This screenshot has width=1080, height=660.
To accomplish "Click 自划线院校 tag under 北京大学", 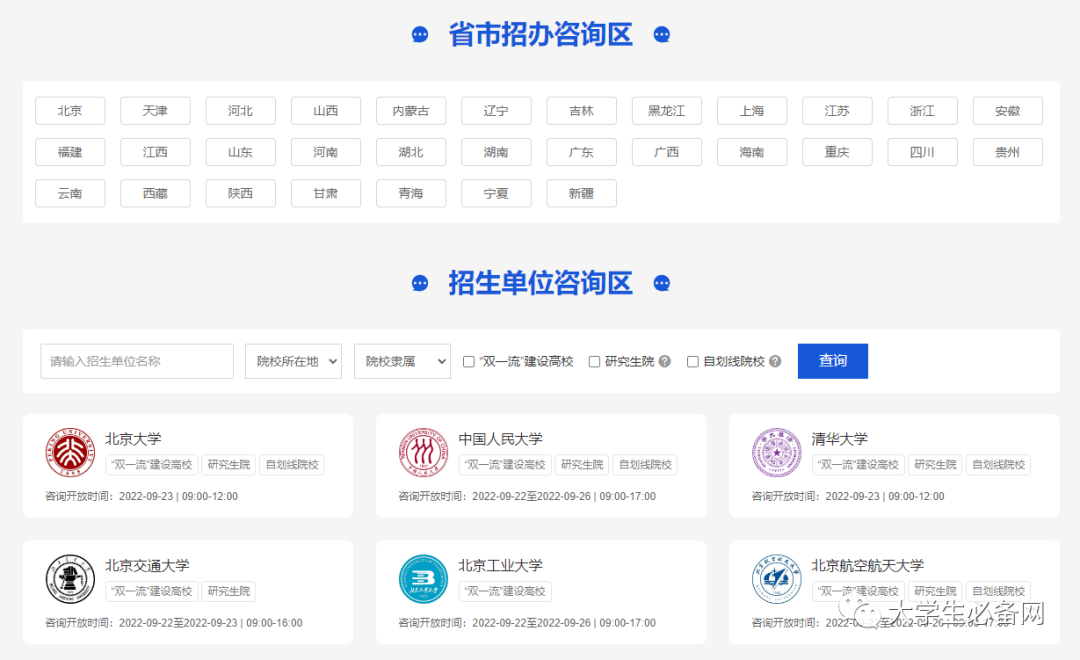I will [x=292, y=464].
